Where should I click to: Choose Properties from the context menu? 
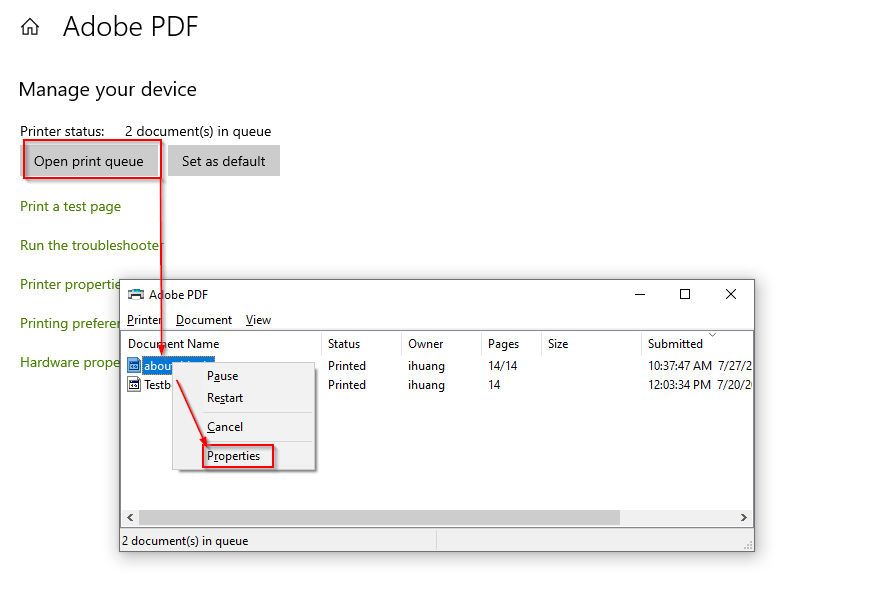tap(236, 456)
